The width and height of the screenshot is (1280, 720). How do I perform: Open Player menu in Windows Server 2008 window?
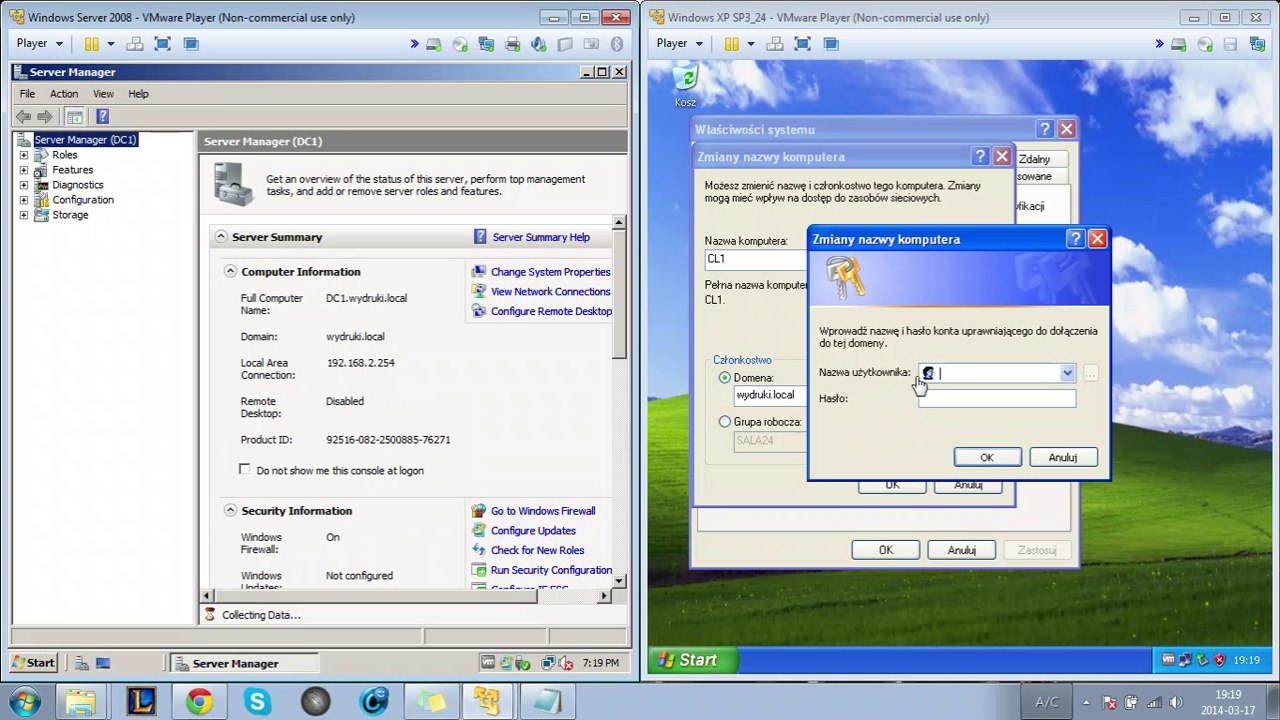39,44
